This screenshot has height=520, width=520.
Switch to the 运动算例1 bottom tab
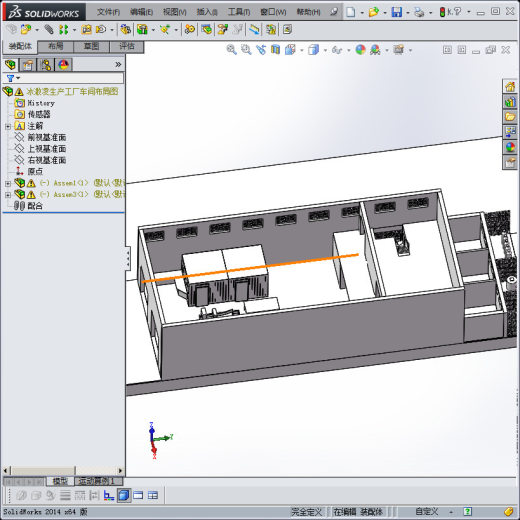click(98, 481)
